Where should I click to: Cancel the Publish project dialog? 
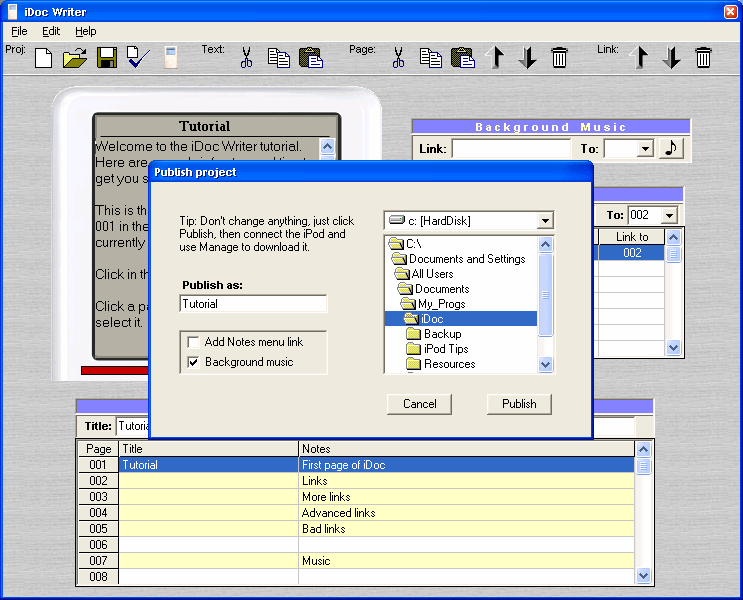pos(420,404)
